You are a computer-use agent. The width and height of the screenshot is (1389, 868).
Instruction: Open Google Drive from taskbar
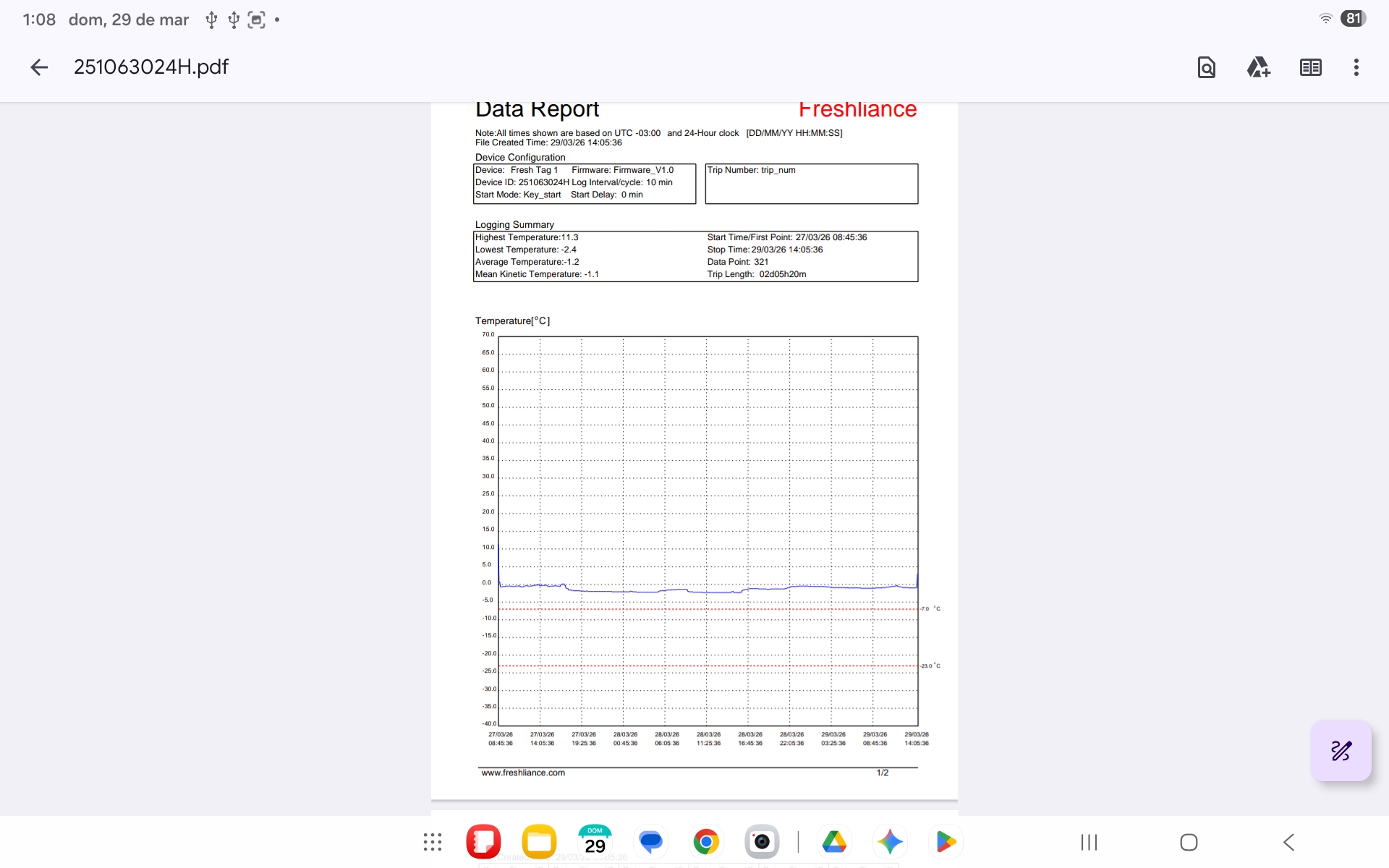(x=834, y=842)
